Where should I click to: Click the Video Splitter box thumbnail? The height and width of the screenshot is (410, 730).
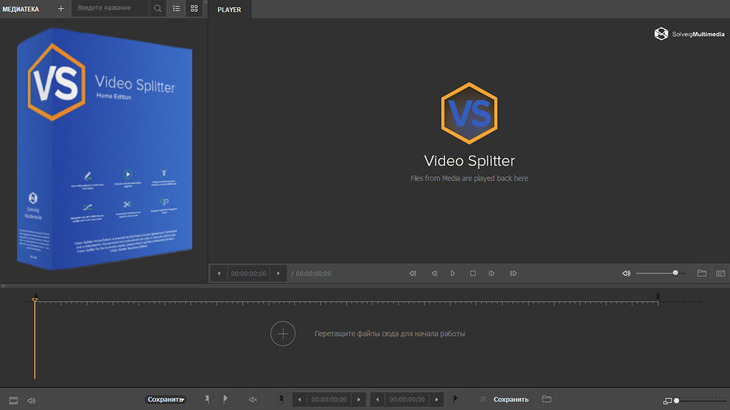pyautogui.click(x=104, y=149)
